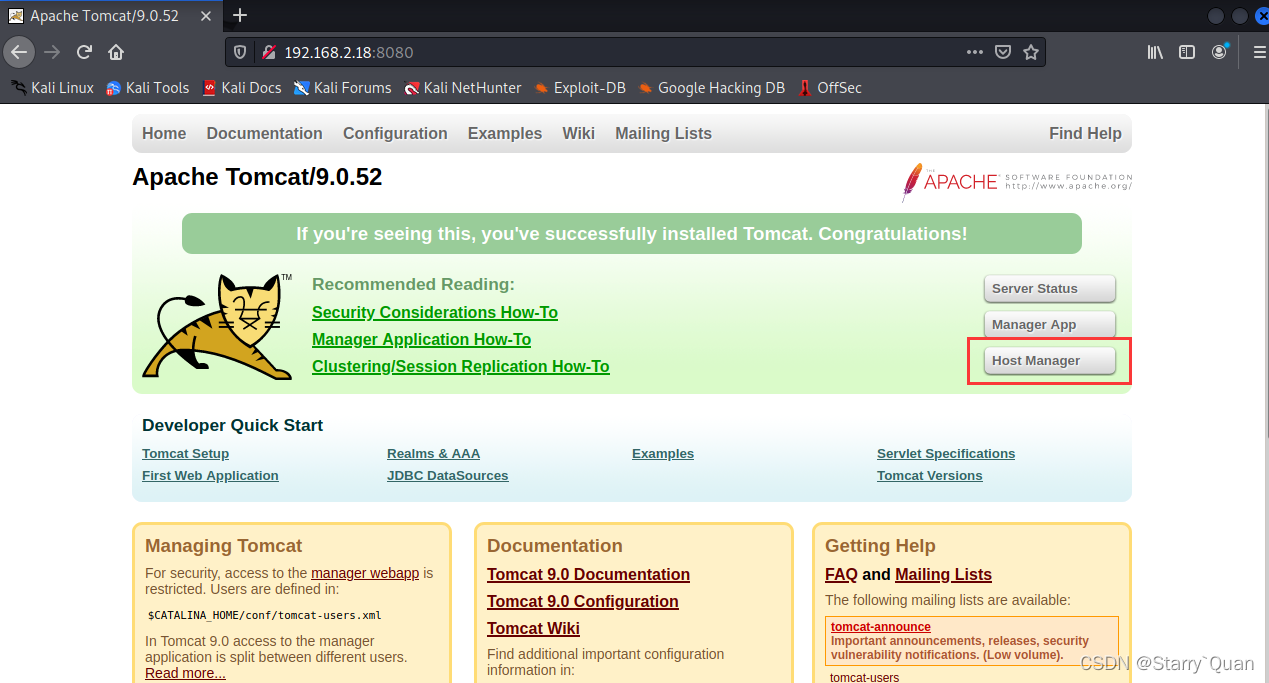Viewport: 1269px width, 683px height.
Task: Open the Tomcat Setup link
Action: click(x=185, y=454)
